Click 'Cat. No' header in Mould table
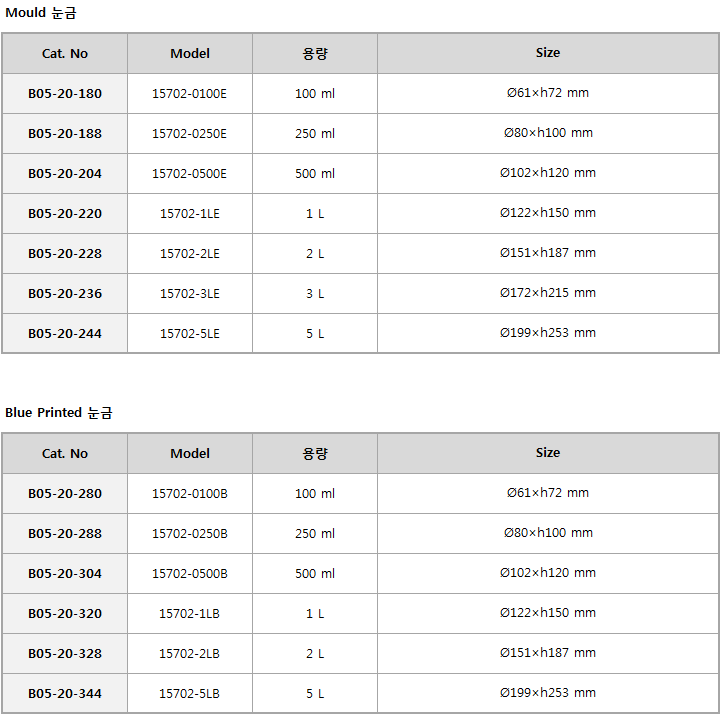Screen dimensions: 720x716 click(x=65, y=54)
